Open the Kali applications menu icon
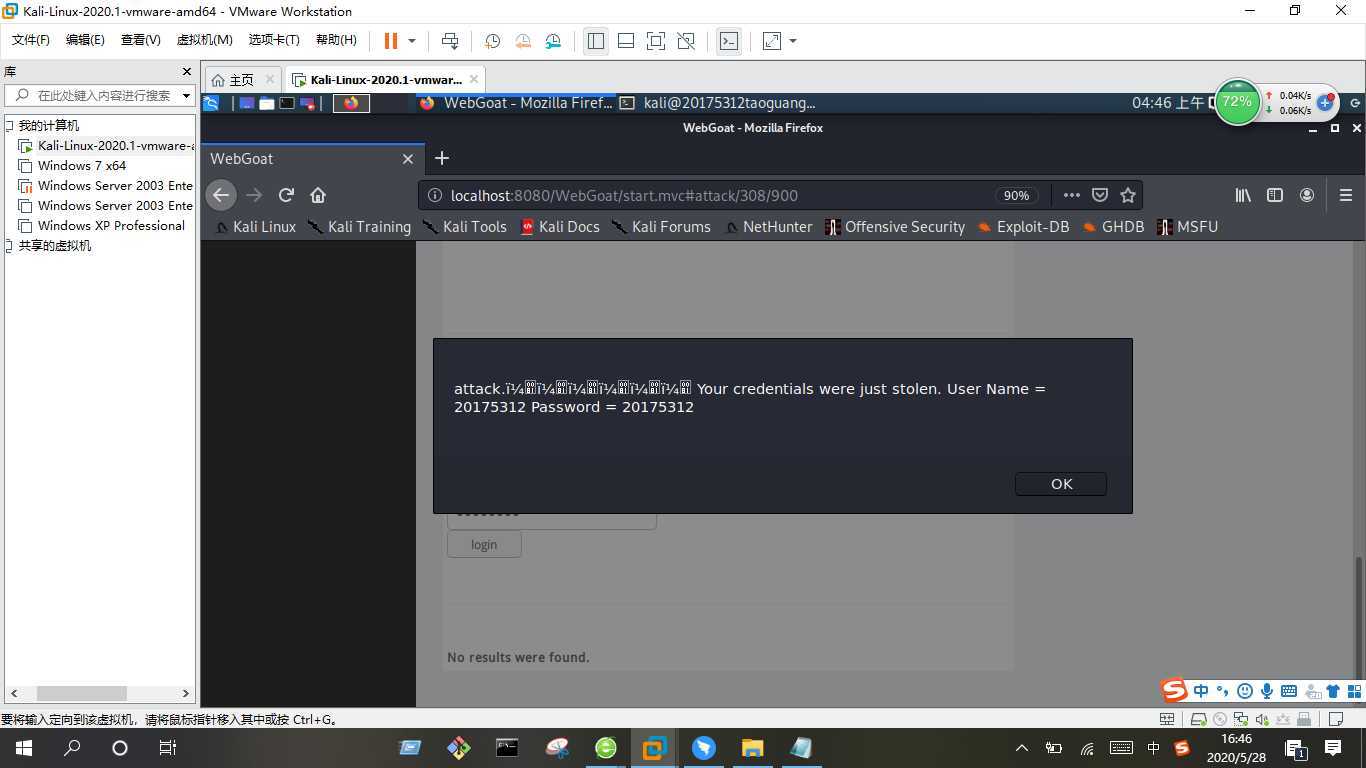This screenshot has width=1366, height=768. 211,103
